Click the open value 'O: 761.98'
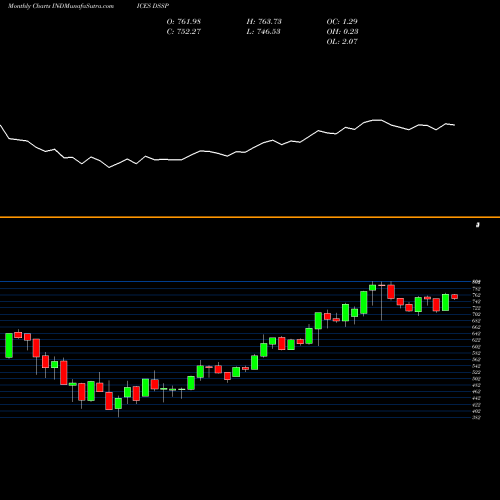500x500 pixels. tap(184, 21)
